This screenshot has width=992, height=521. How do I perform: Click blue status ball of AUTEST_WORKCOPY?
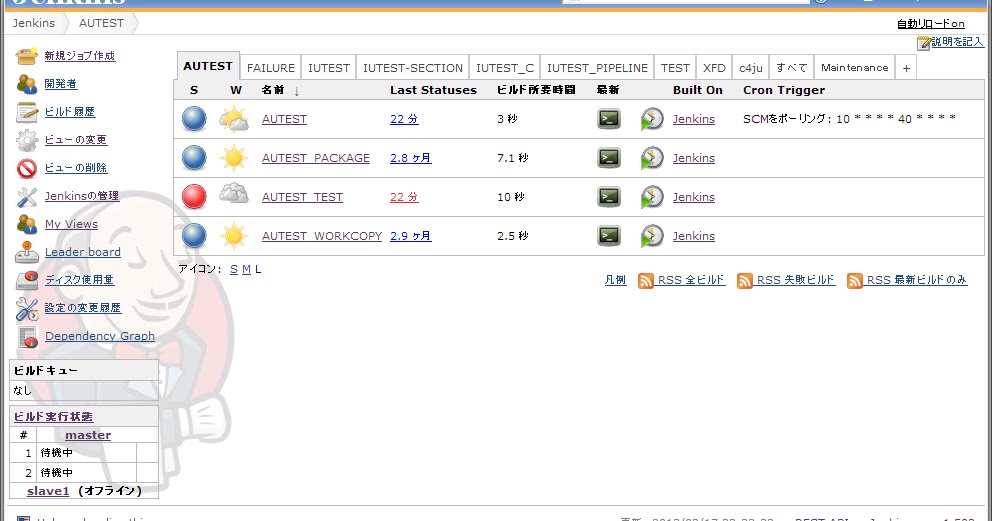coord(194,236)
